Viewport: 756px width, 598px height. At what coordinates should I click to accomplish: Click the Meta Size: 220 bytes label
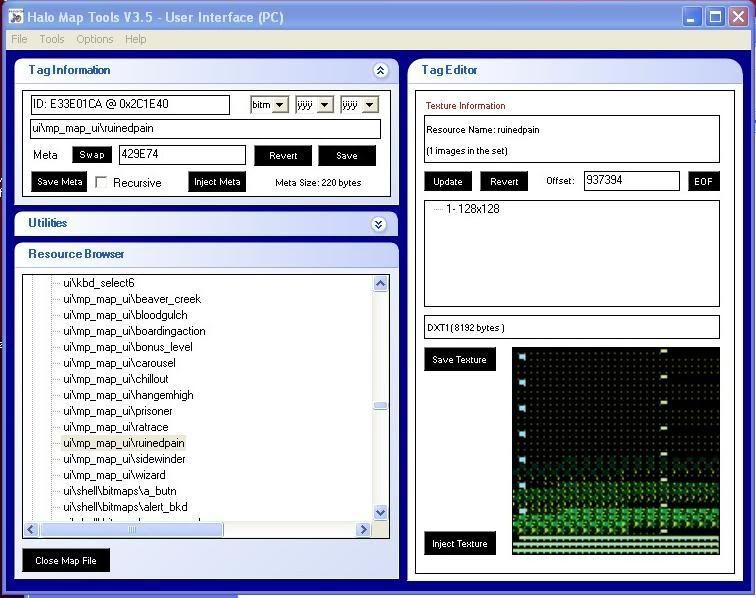318,183
